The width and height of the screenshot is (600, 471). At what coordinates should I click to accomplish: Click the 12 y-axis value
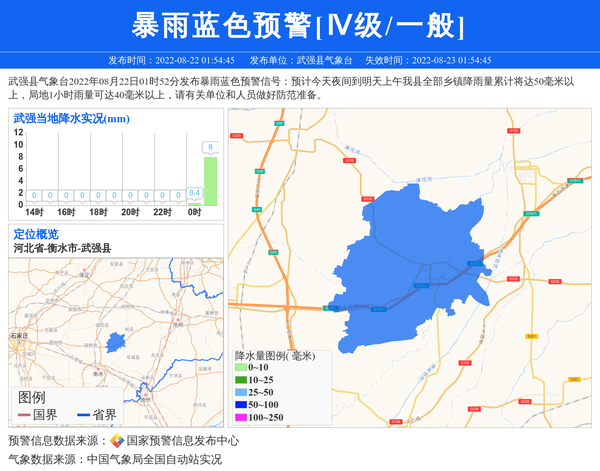(x=18, y=132)
